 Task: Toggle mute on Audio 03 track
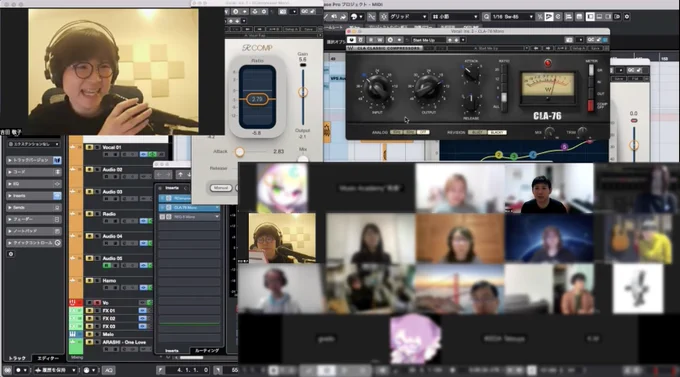[89, 192]
